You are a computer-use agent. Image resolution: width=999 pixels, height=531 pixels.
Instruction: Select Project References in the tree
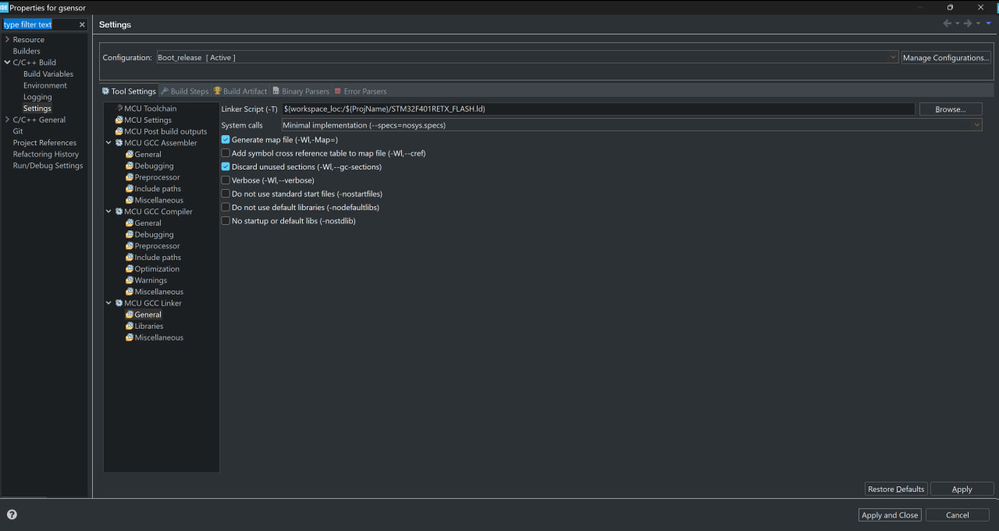(45, 143)
